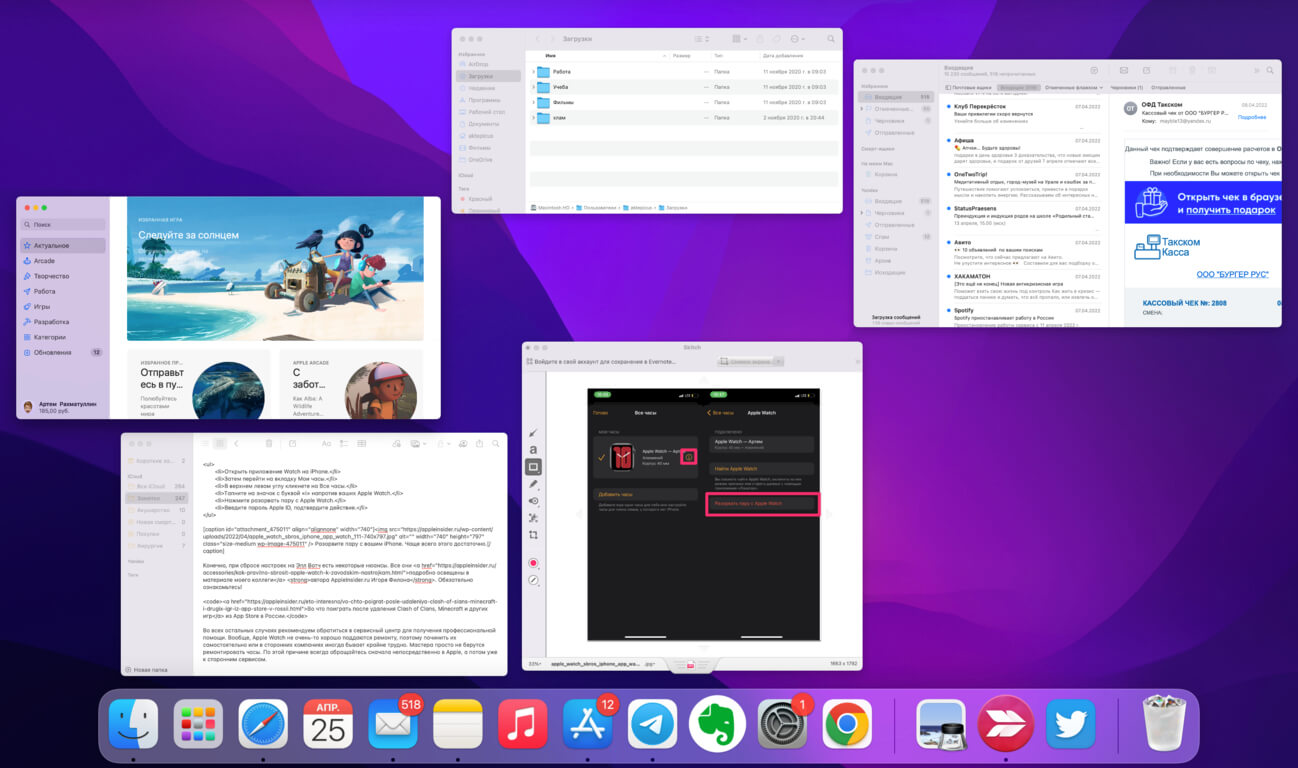Open featured game Следуйте за солнцем banner
Screen dimensions: 1298x768
(275, 269)
